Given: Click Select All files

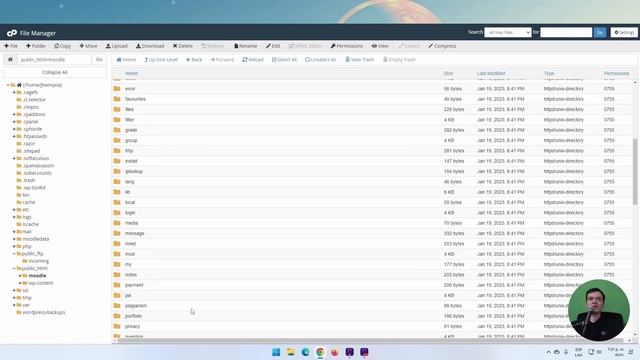Looking at the screenshot, I should [284, 60].
